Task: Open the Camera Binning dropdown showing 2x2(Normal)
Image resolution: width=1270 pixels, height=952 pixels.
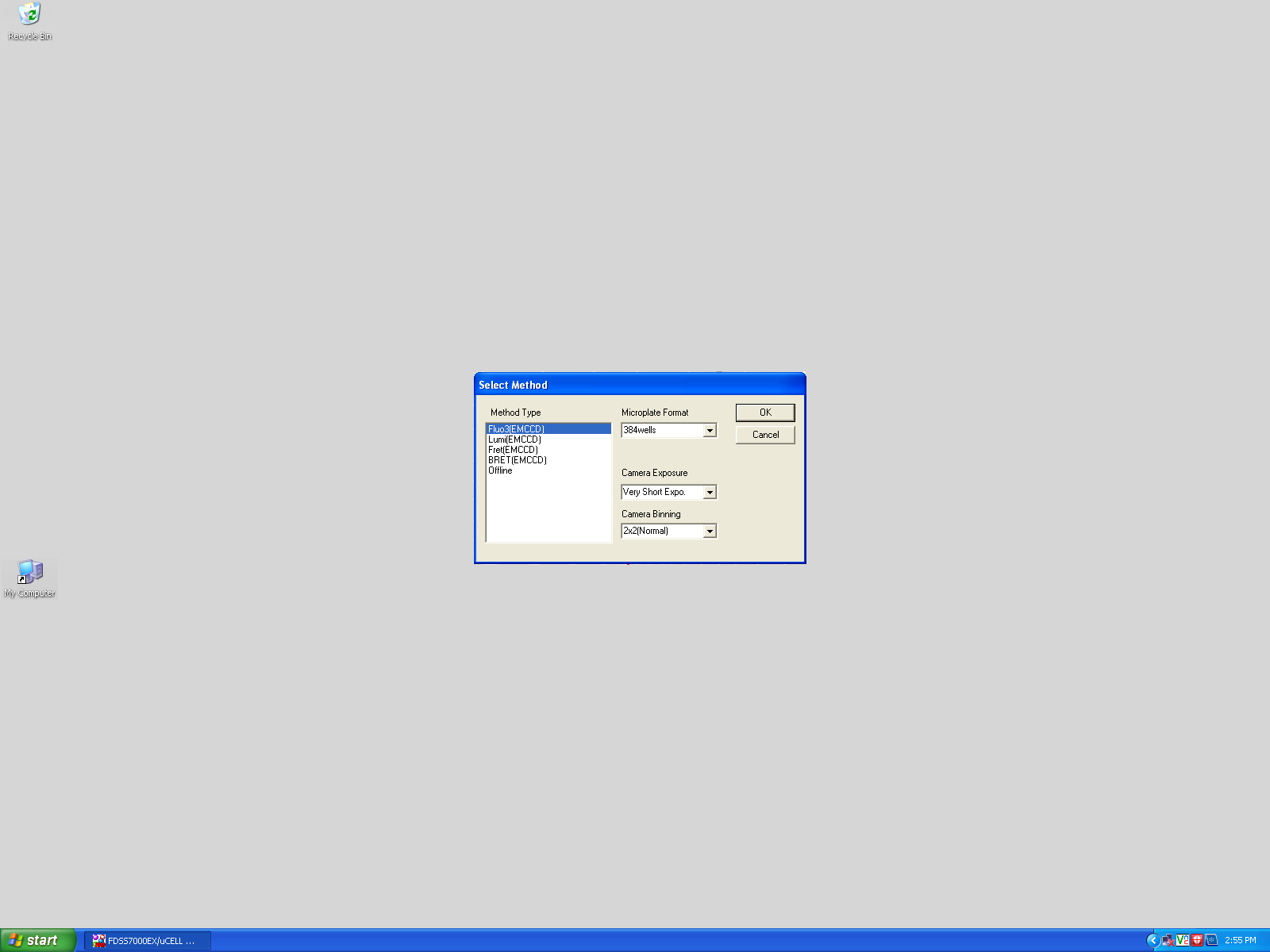Action: [669, 531]
